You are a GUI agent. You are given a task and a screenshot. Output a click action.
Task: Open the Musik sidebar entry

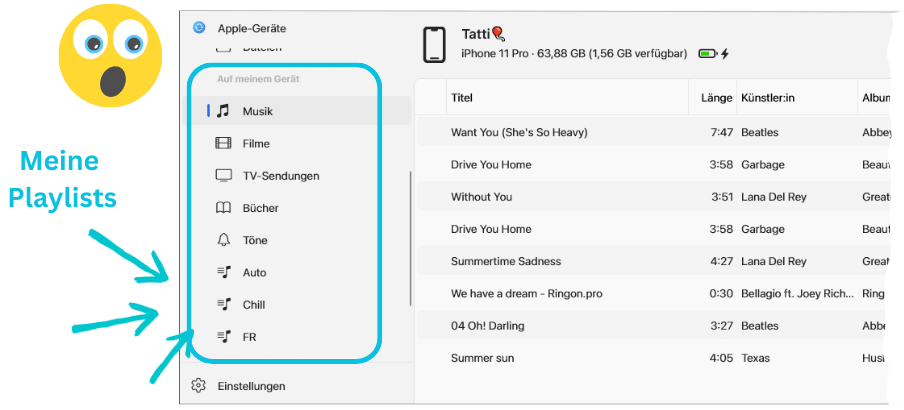click(296, 111)
